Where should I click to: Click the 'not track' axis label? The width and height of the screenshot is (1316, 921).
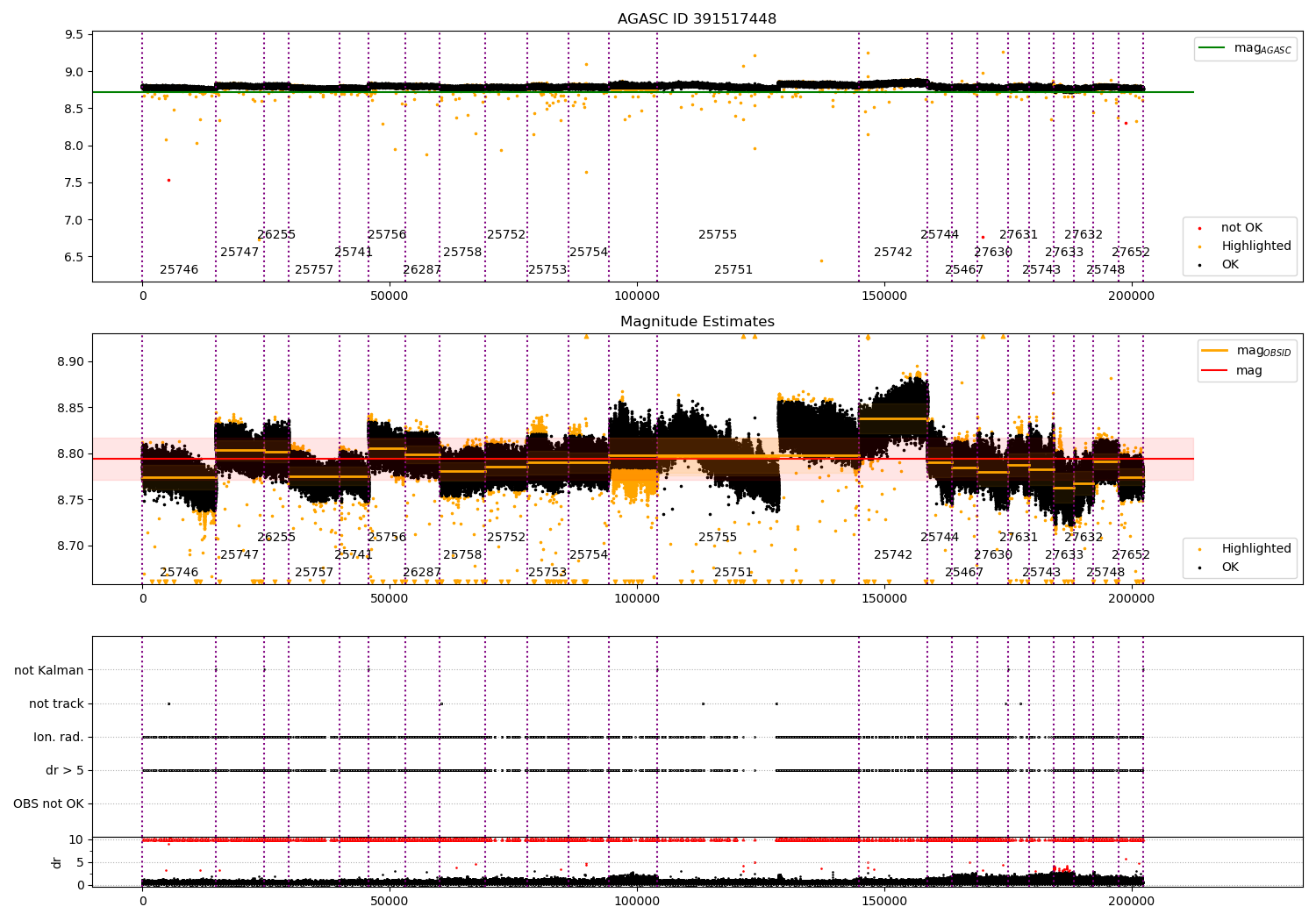pos(56,703)
